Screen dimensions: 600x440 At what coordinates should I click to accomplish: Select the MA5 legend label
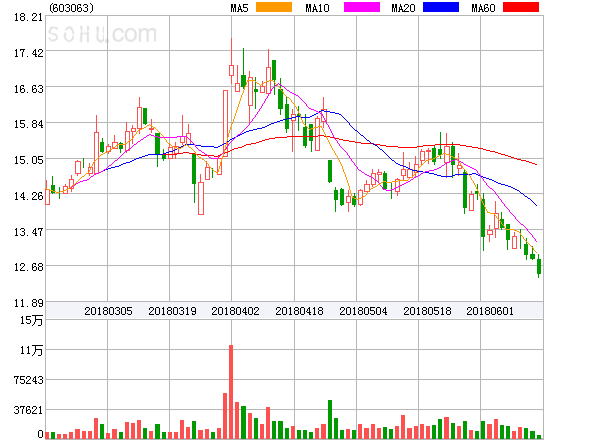(239, 8)
